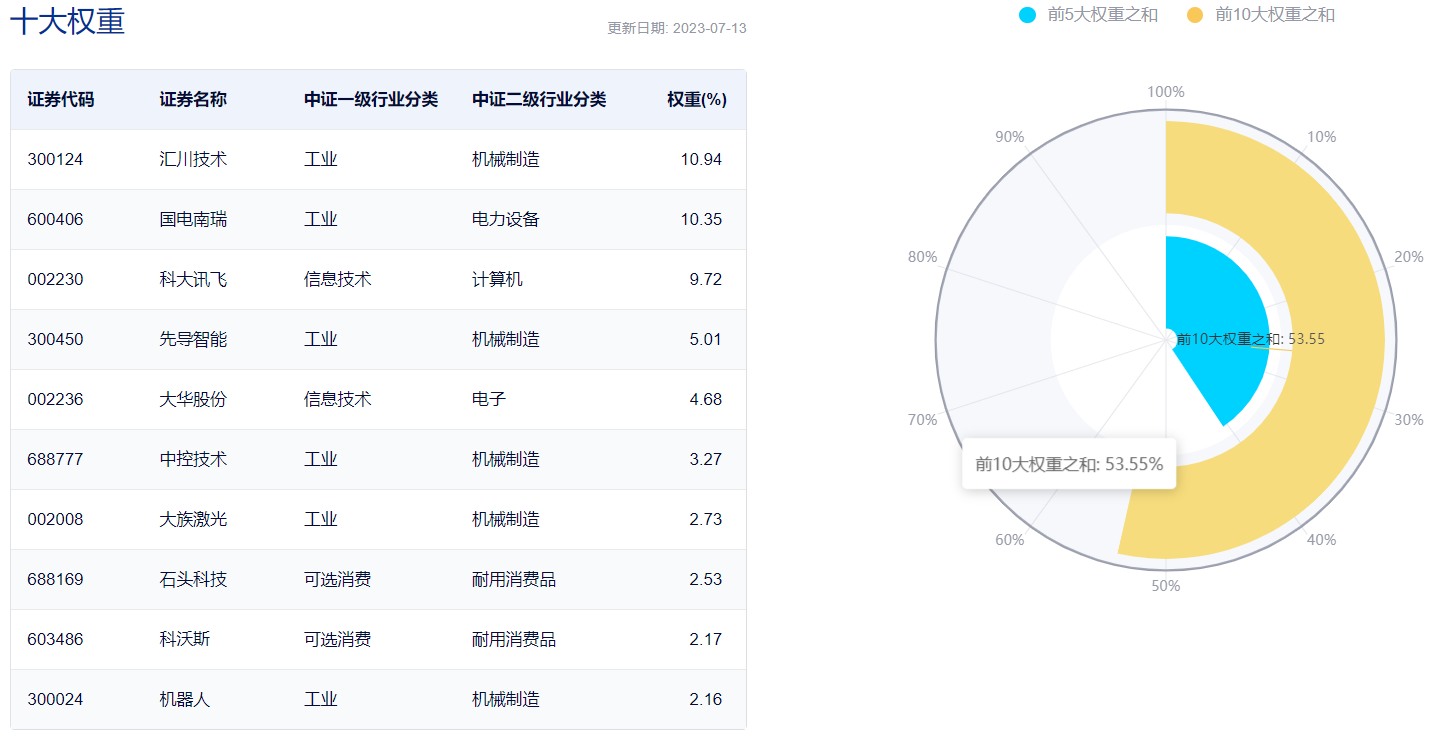The width and height of the screenshot is (1448, 736).
Task: Select the 石头科技 stock name
Action: tap(193, 580)
